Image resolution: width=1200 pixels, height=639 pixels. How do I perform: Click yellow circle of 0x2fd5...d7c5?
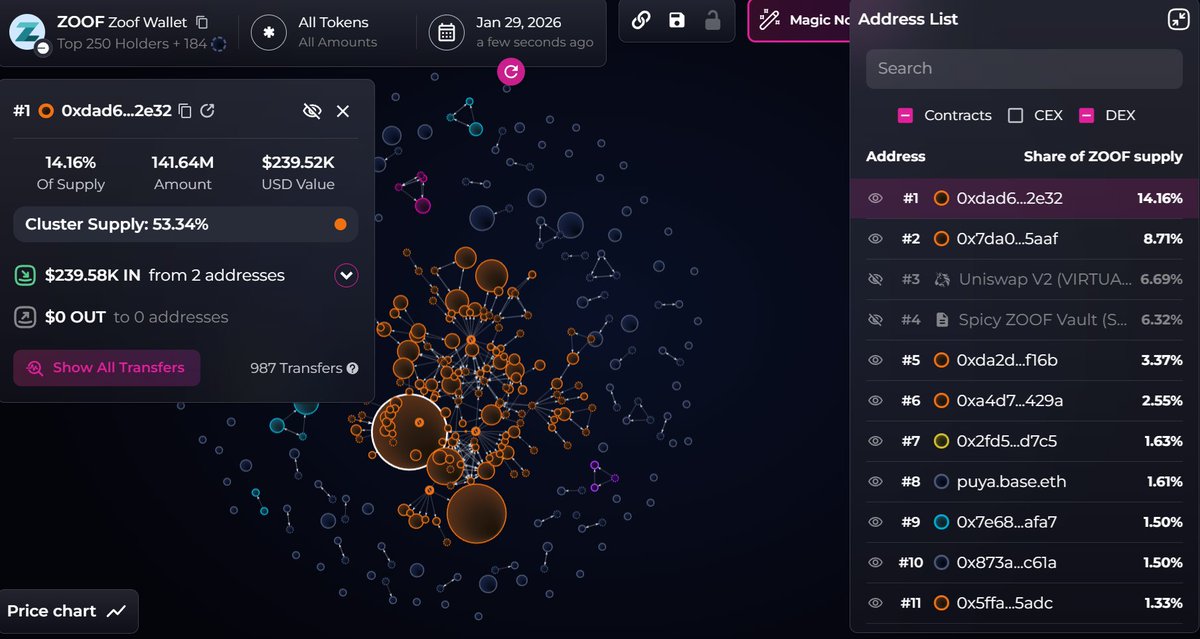coord(941,441)
